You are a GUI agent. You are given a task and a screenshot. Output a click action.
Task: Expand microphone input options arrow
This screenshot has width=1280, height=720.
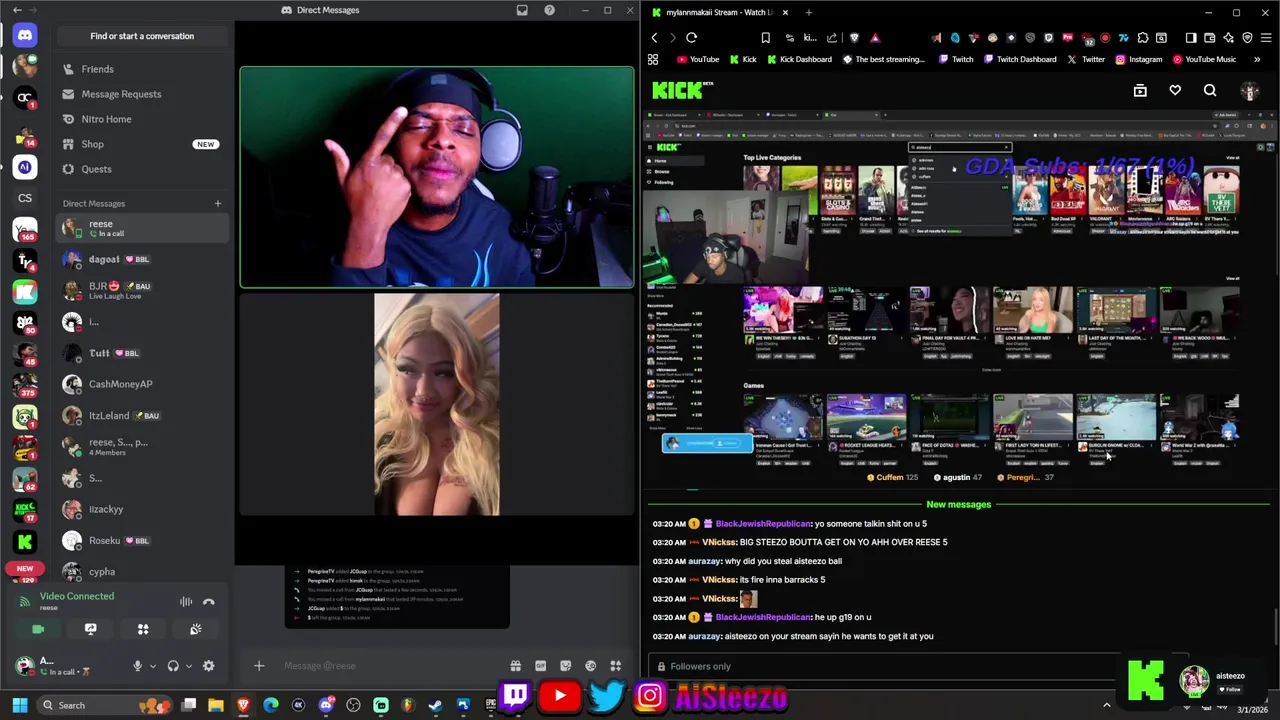pos(153,666)
